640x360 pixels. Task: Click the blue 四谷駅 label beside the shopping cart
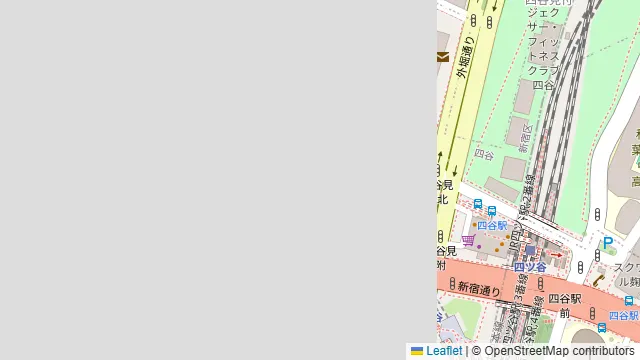(492, 226)
